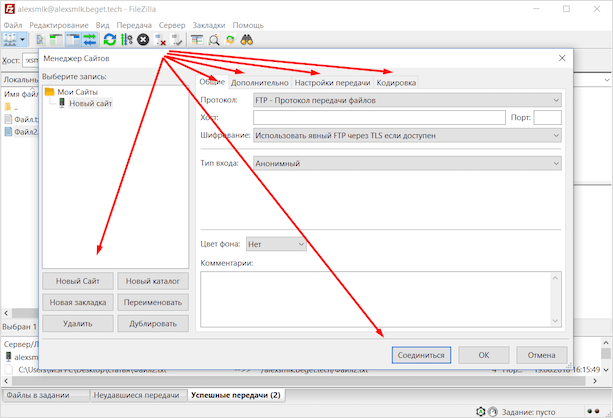Click the Переименовать button

[x=153, y=302]
